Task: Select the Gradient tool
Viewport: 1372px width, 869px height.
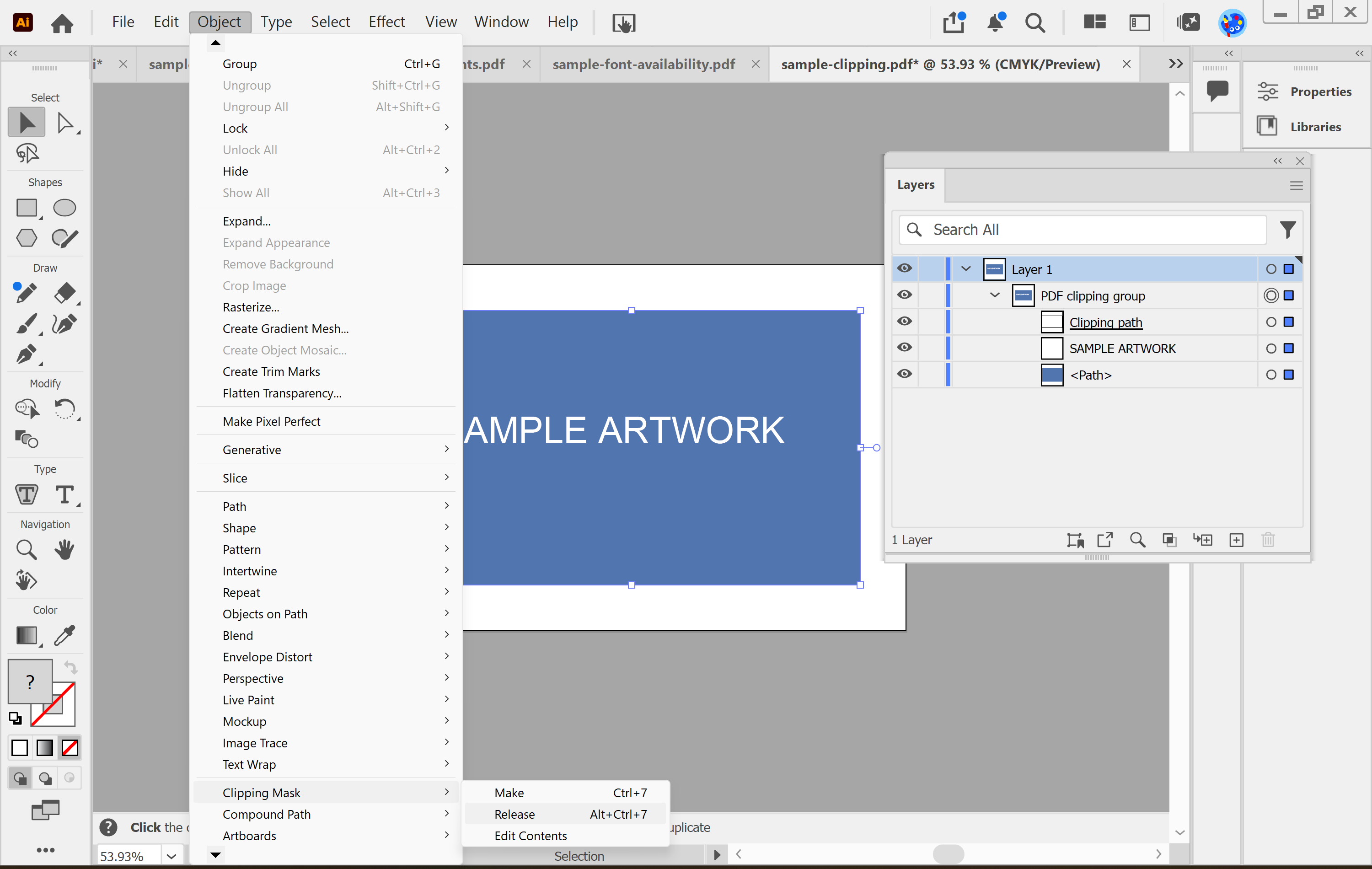Action: [27, 635]
